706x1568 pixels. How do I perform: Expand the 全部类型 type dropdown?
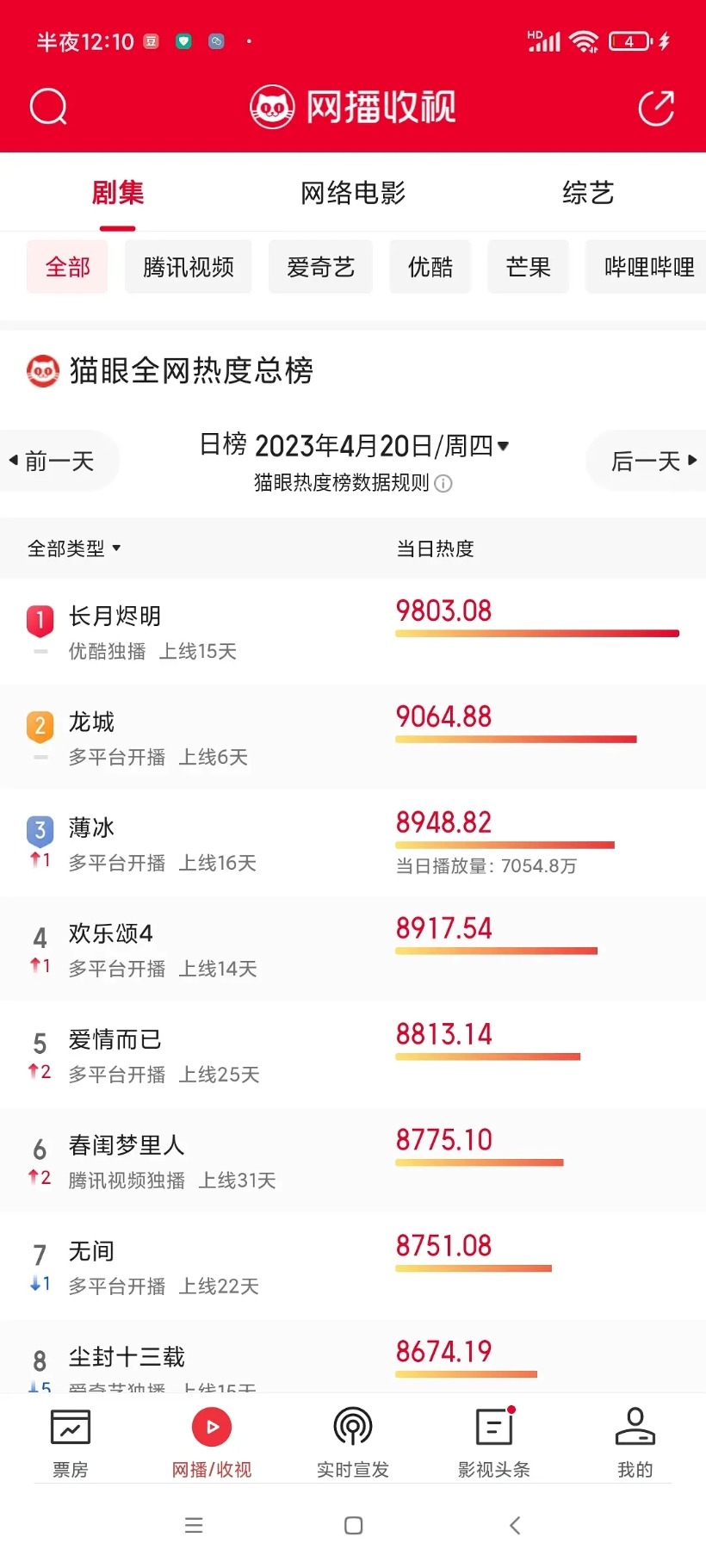pyautogui.click(x=74, y=548)
